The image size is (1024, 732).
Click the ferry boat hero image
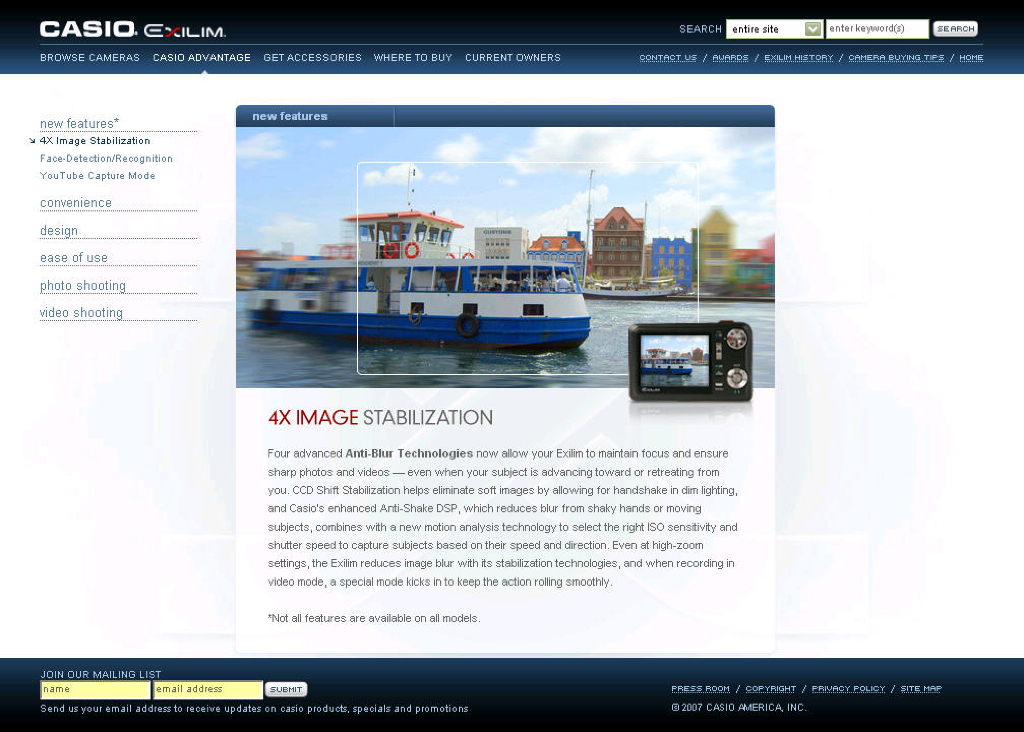click(x=505, y=257)
